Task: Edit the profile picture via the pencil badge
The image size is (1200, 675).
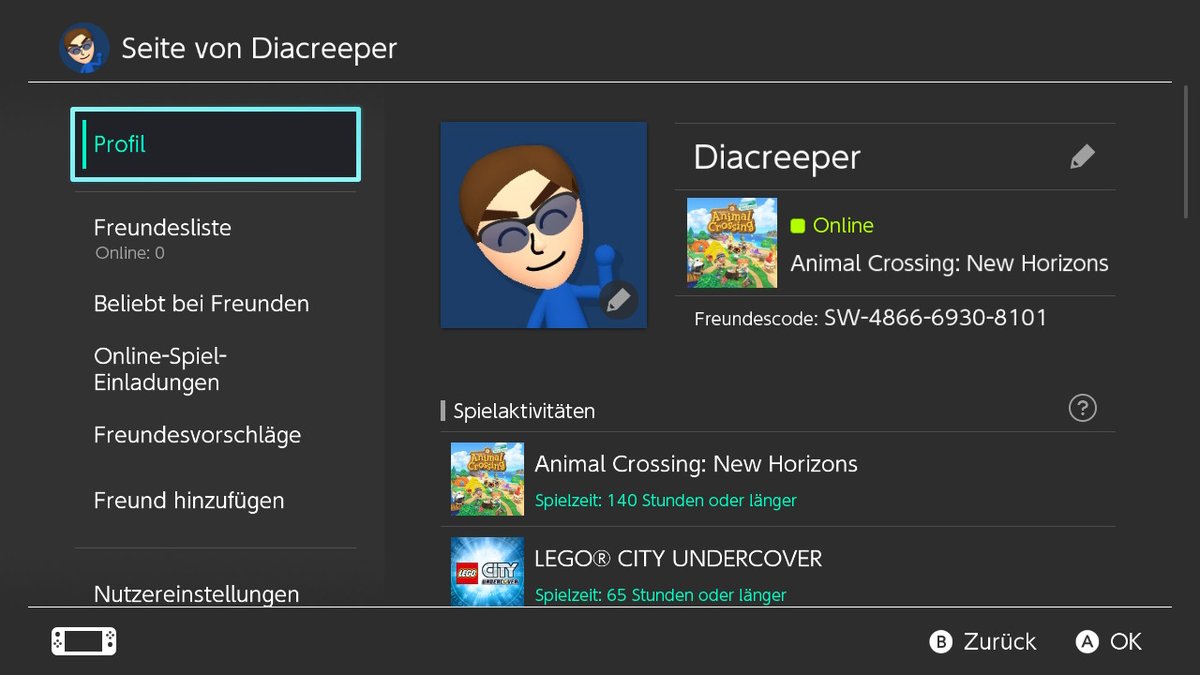Action: [x=619, y=300]
